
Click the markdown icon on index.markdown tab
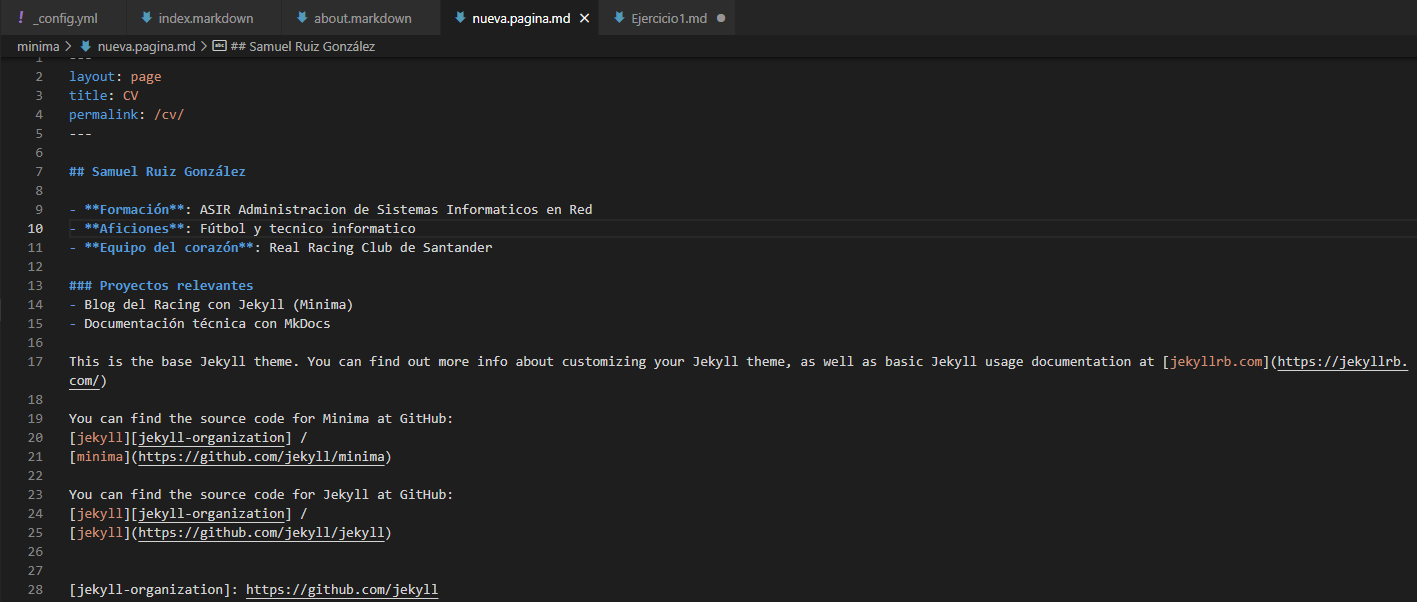pos(147,18)
